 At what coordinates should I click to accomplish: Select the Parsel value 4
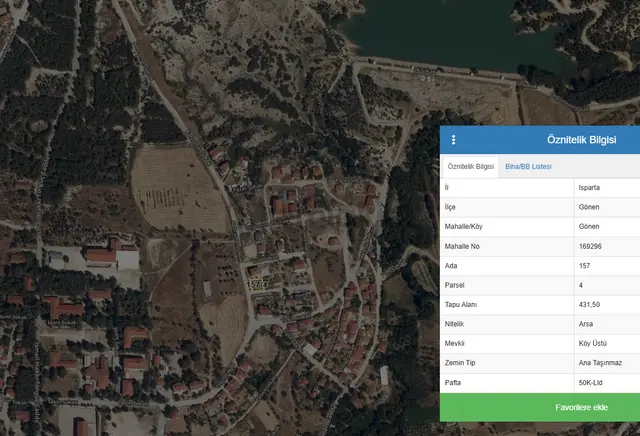(581, 285)
